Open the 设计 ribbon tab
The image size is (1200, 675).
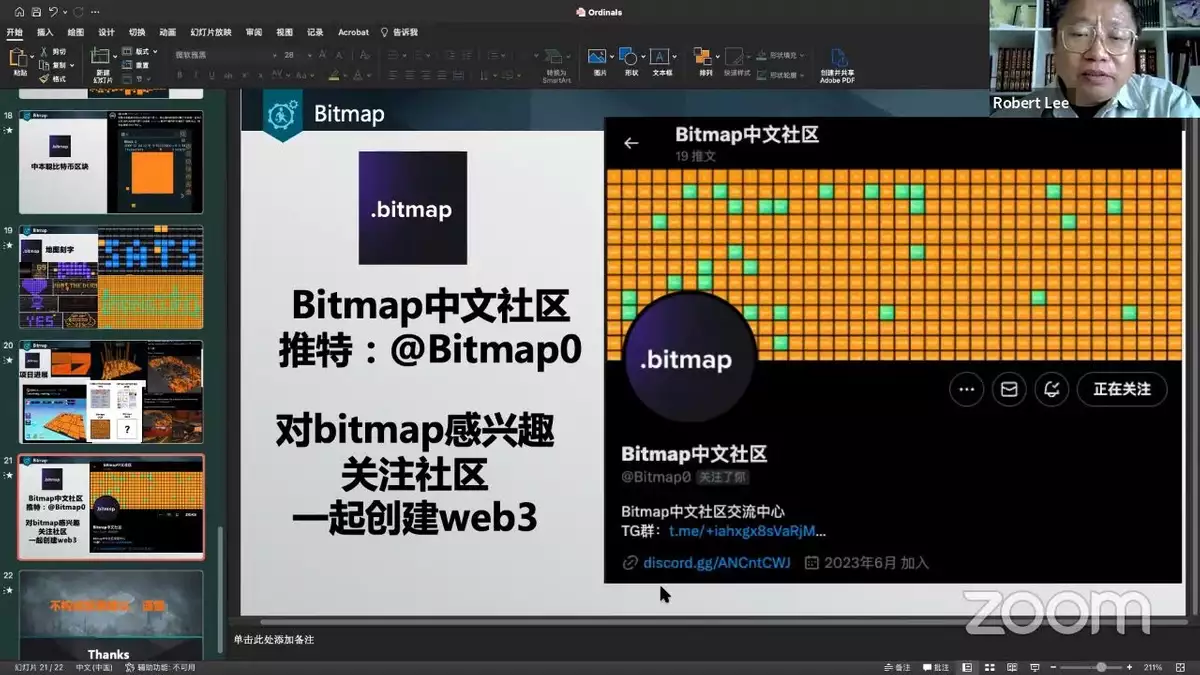(106, 32)
